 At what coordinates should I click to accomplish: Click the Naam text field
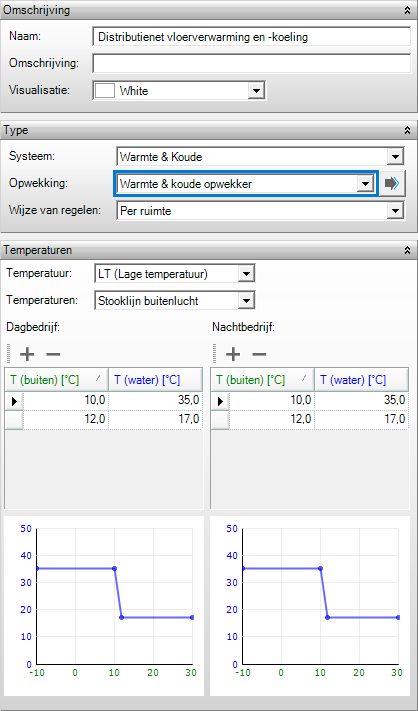click(252, 37)
